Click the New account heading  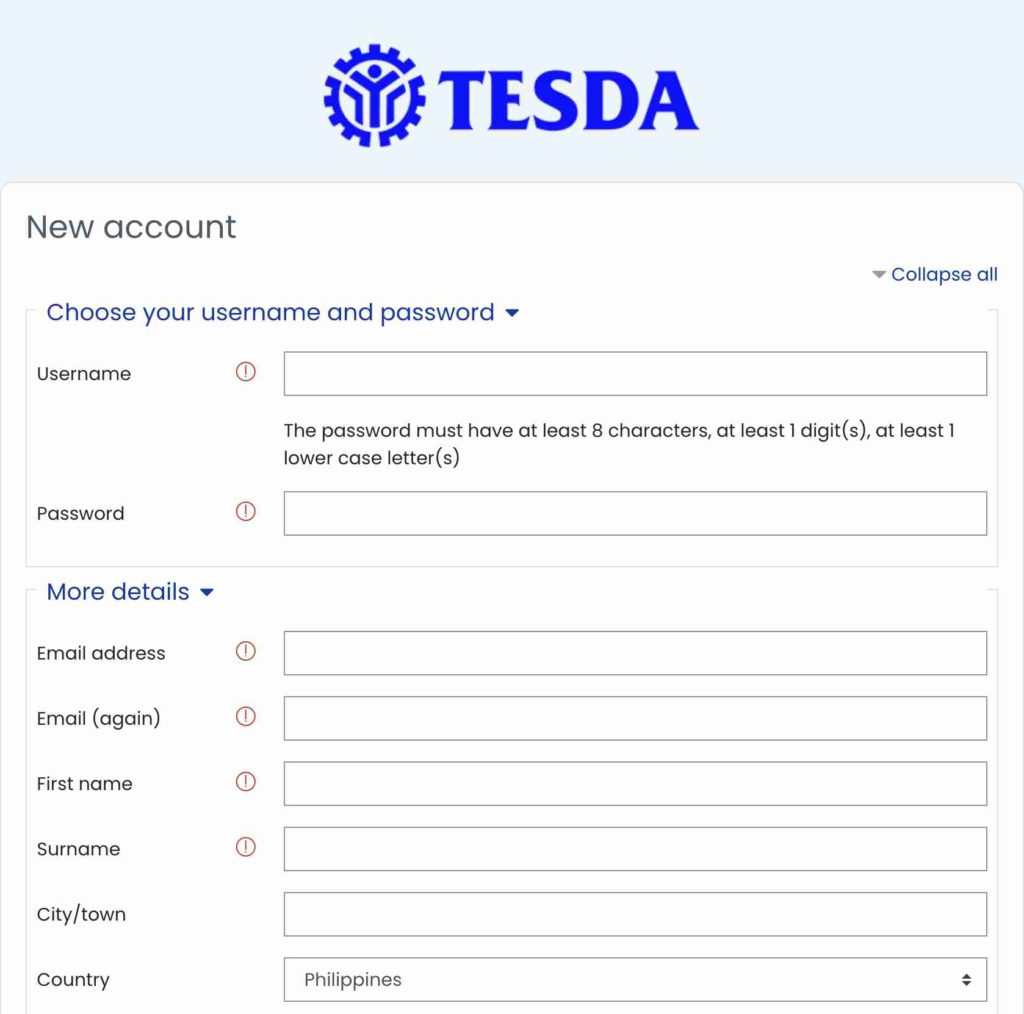click(130, 227)
